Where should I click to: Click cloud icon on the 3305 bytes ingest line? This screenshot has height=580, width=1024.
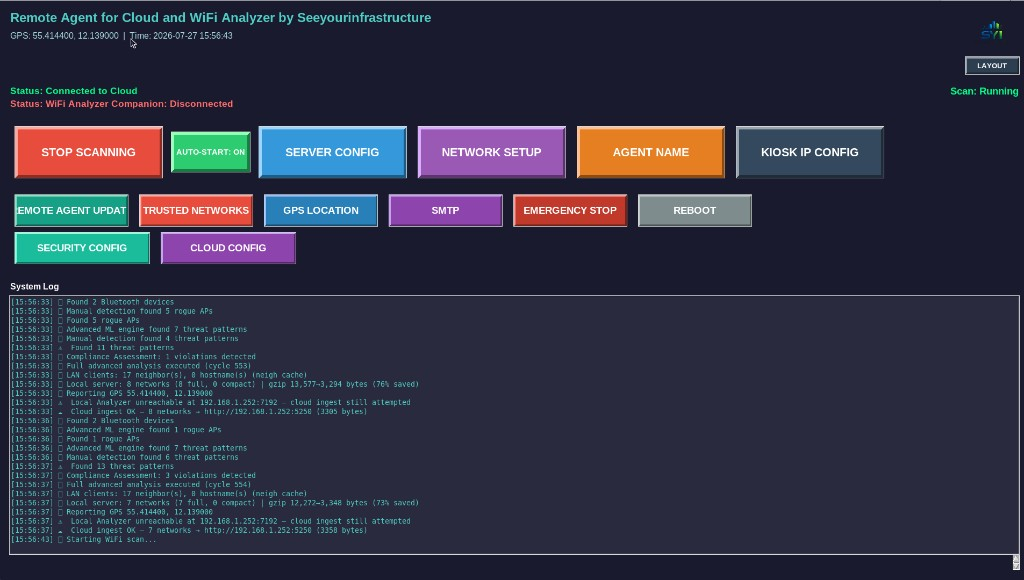pyautogui.click(x=61, y=412)
